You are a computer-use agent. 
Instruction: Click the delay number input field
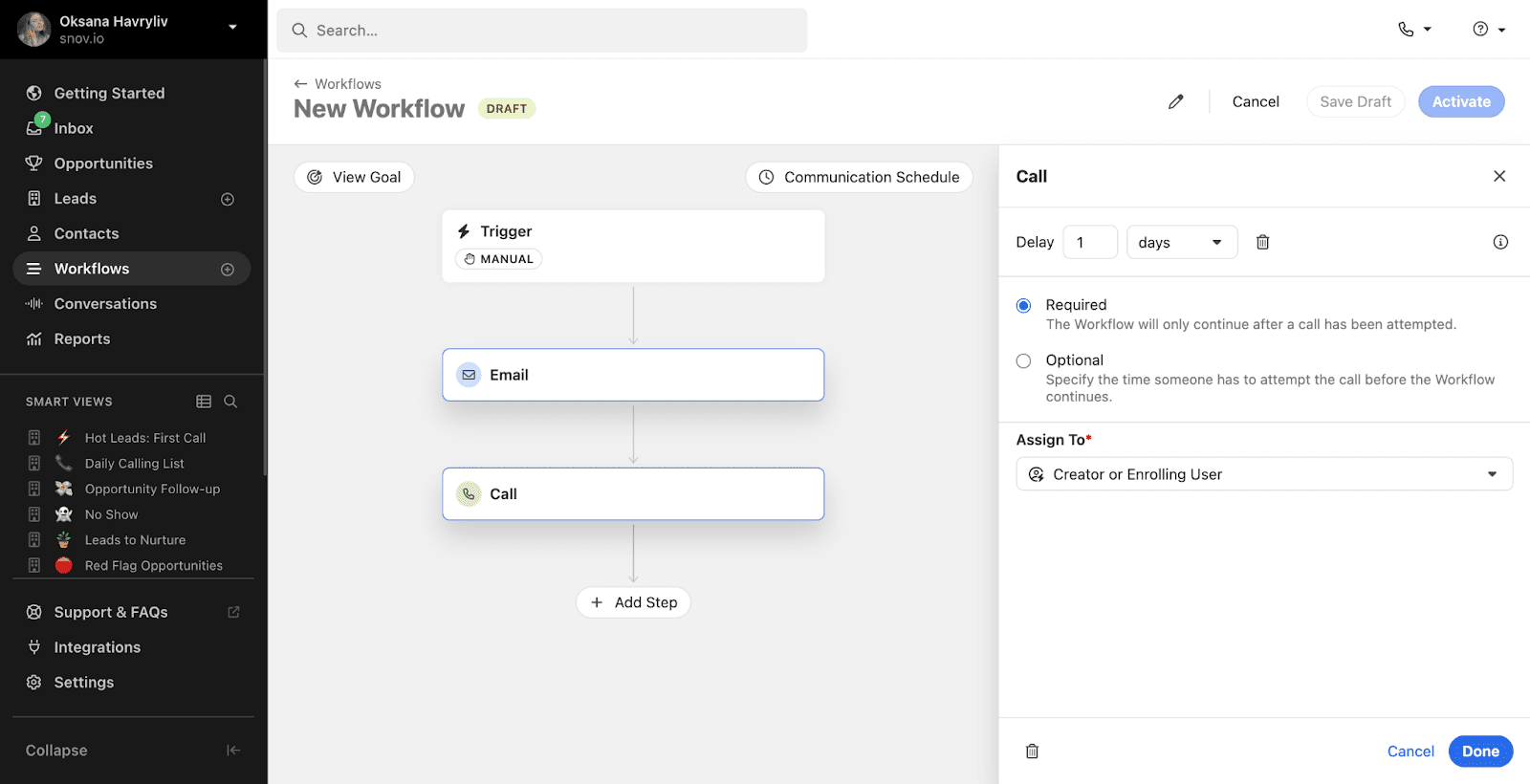click(x=1090, y=242)
